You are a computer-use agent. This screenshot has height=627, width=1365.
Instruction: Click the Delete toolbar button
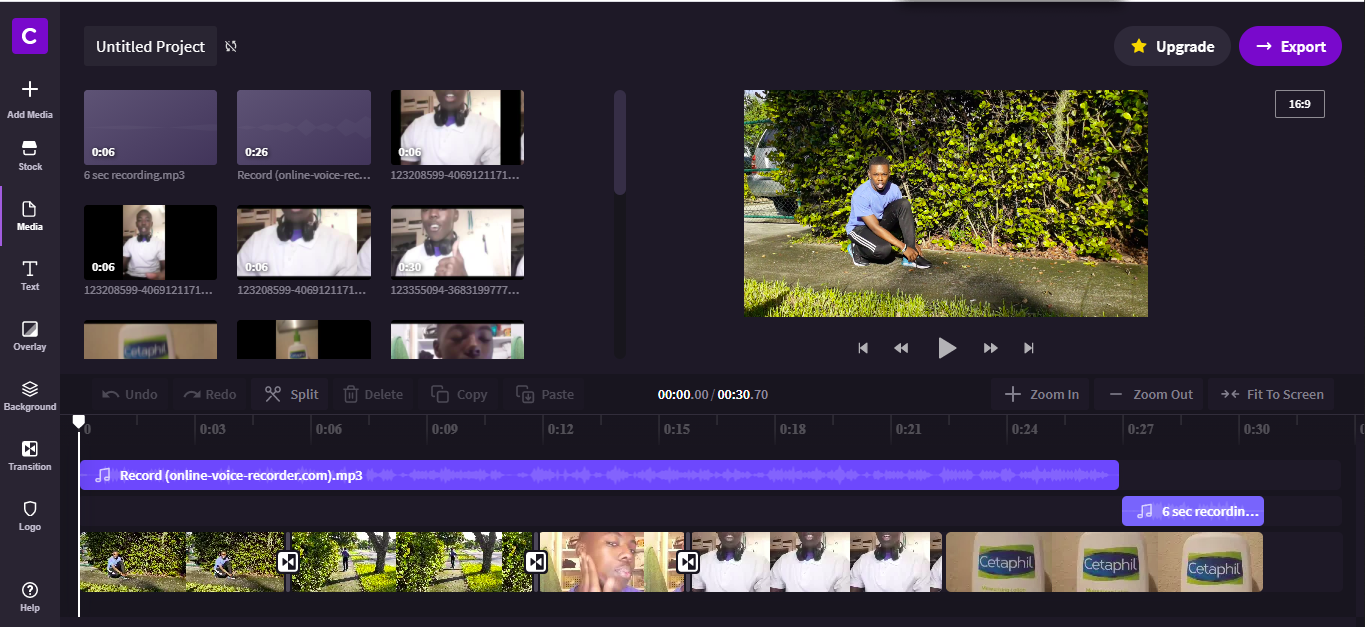pyautogui.click(x=372, y=394)
